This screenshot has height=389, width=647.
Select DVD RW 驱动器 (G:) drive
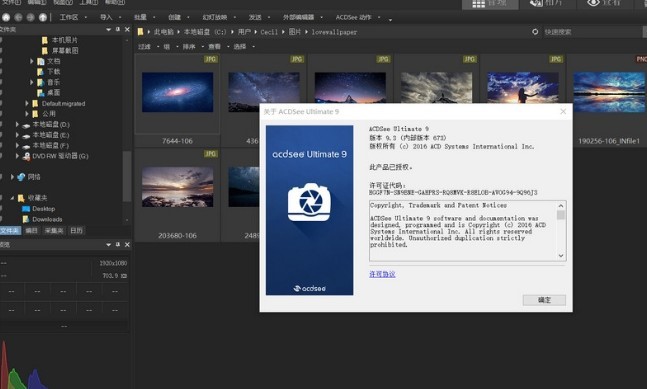pyautogui.click(x=60, y=156)
